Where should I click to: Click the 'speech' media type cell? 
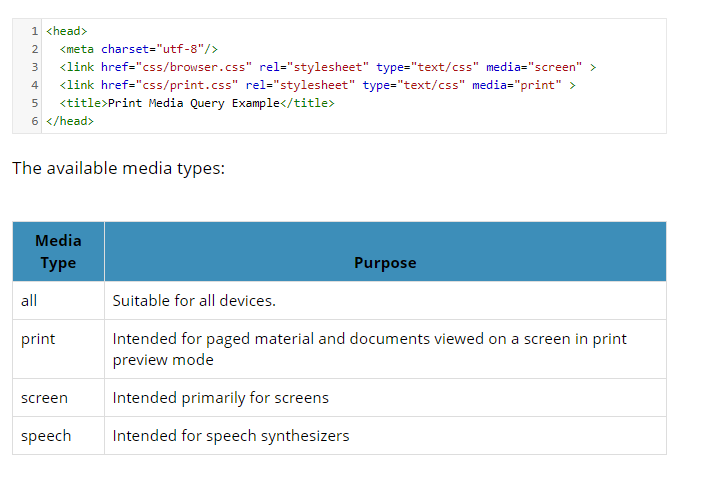46,436
